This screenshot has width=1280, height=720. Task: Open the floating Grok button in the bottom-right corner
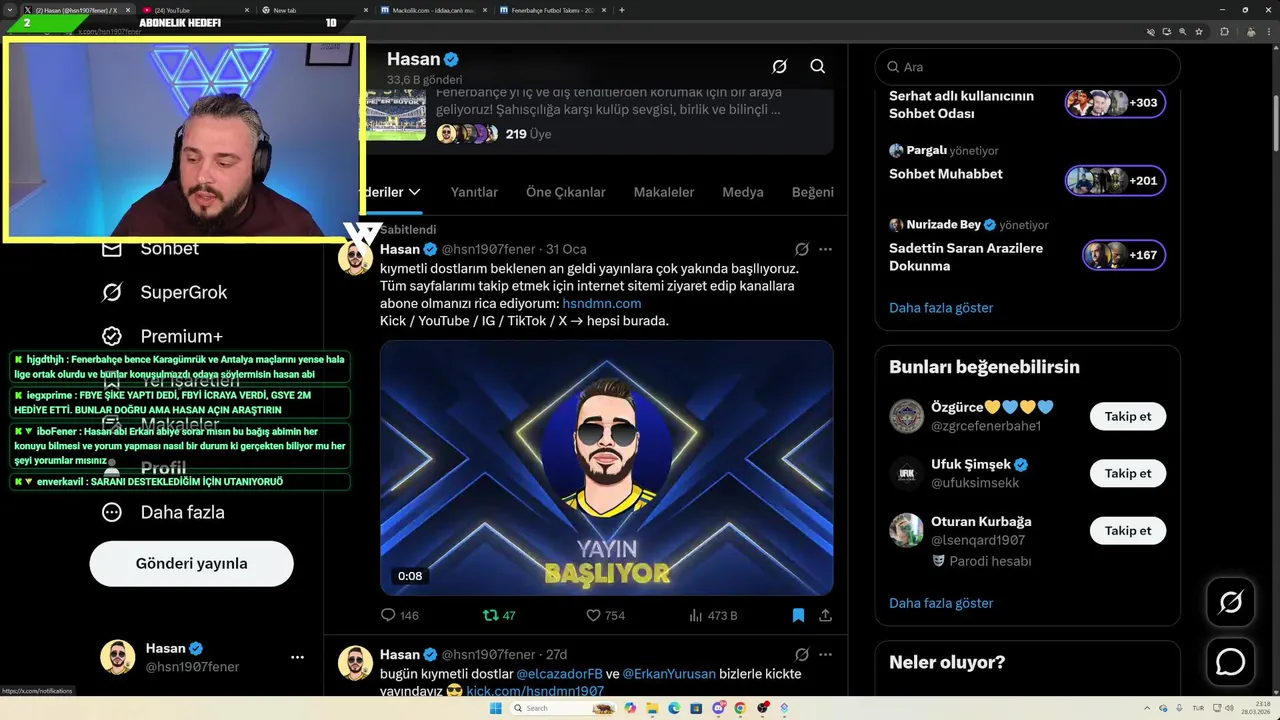pos(1231,602)
